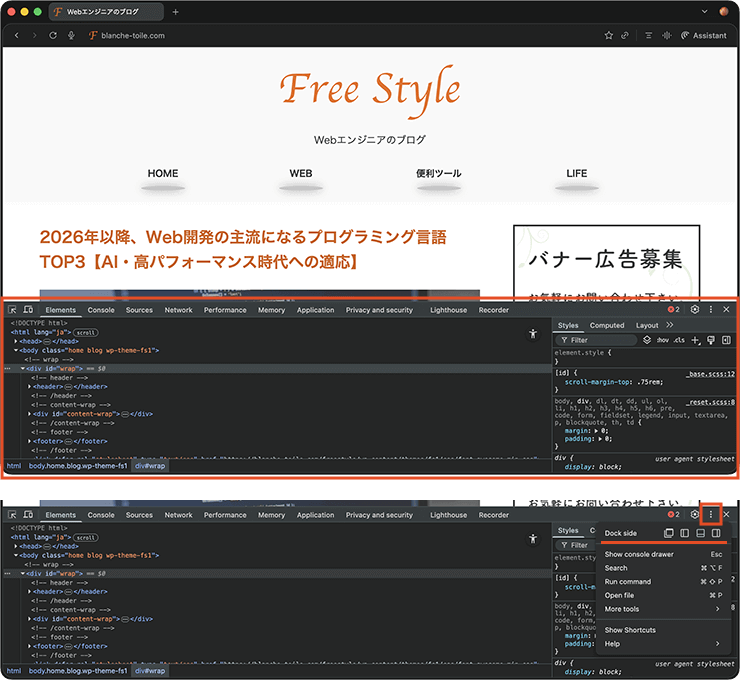Switch to Console tab in upper DevTools
This screenshot has height=680, width=740.
coord(101,310)
